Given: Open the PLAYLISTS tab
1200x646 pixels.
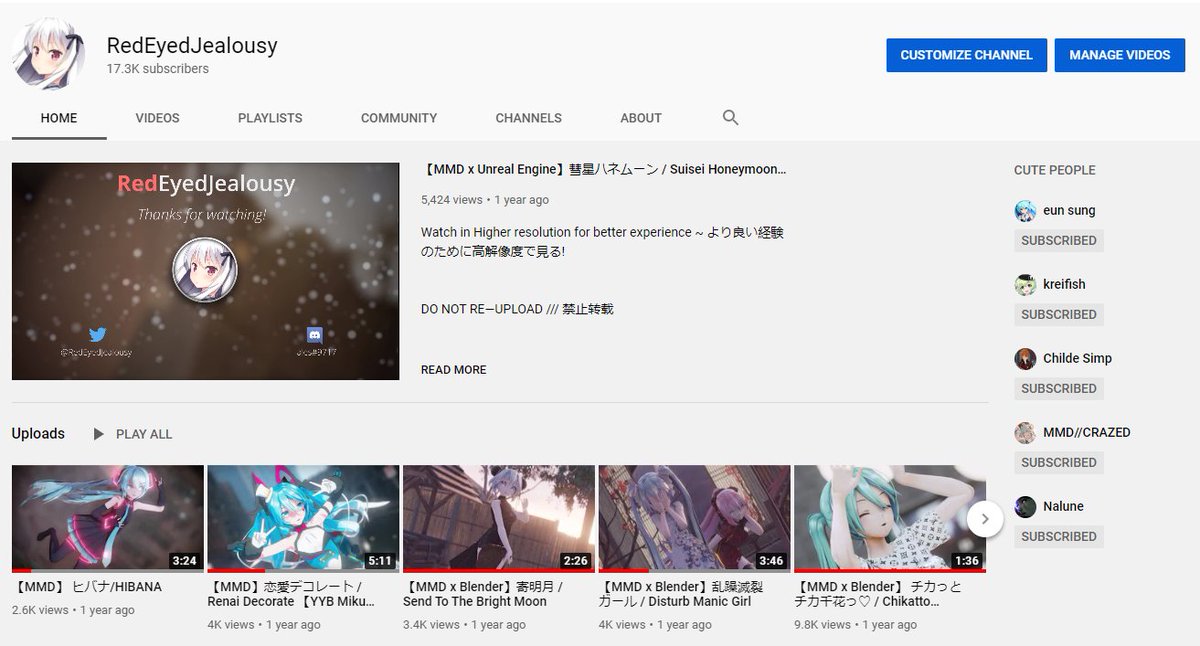Looking at the screenshot, I should 270,118.
